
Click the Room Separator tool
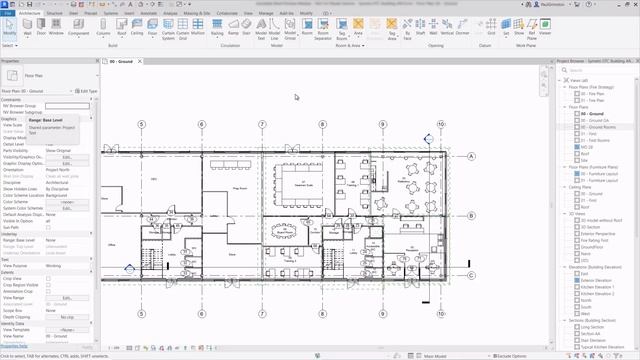coord(323,29)
